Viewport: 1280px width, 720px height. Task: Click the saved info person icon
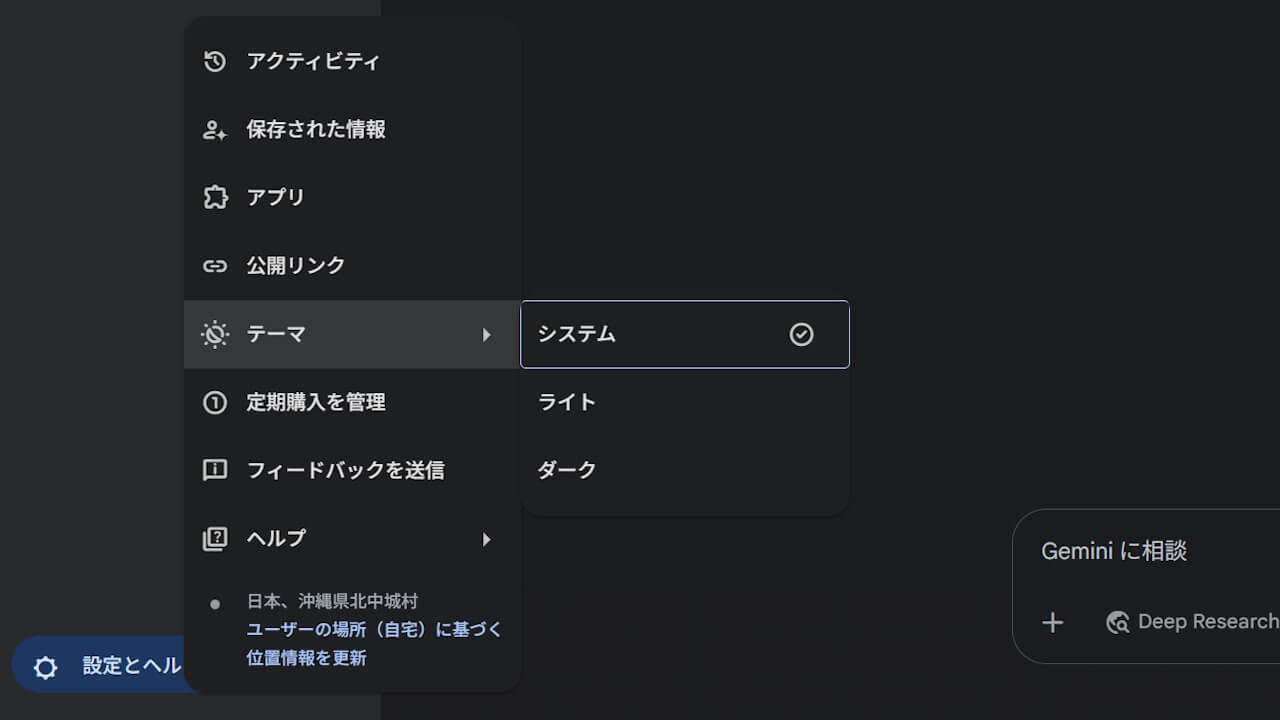point(214,130)
